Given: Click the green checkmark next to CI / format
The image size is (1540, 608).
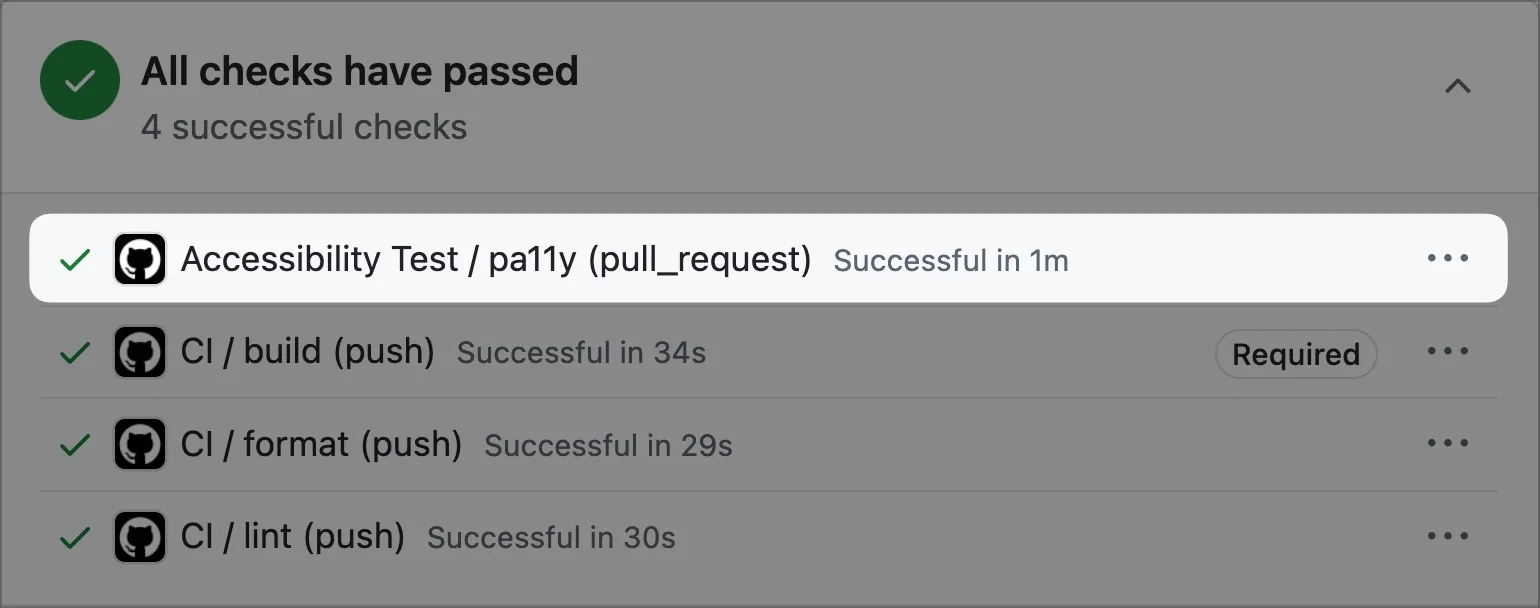Looking at the screenshot, I should click(x=74, y=444).
